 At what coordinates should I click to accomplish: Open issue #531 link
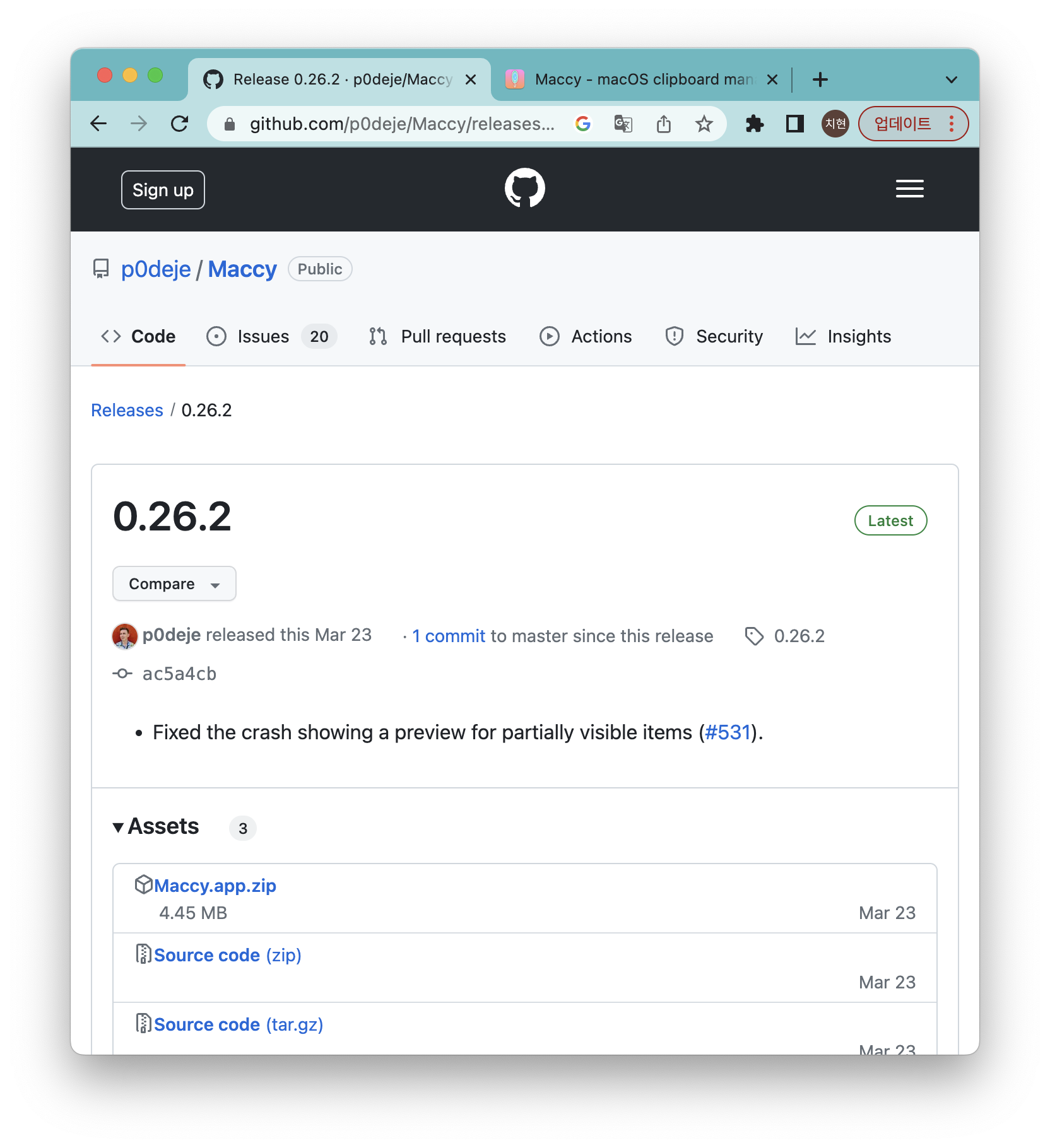(728, 732)
